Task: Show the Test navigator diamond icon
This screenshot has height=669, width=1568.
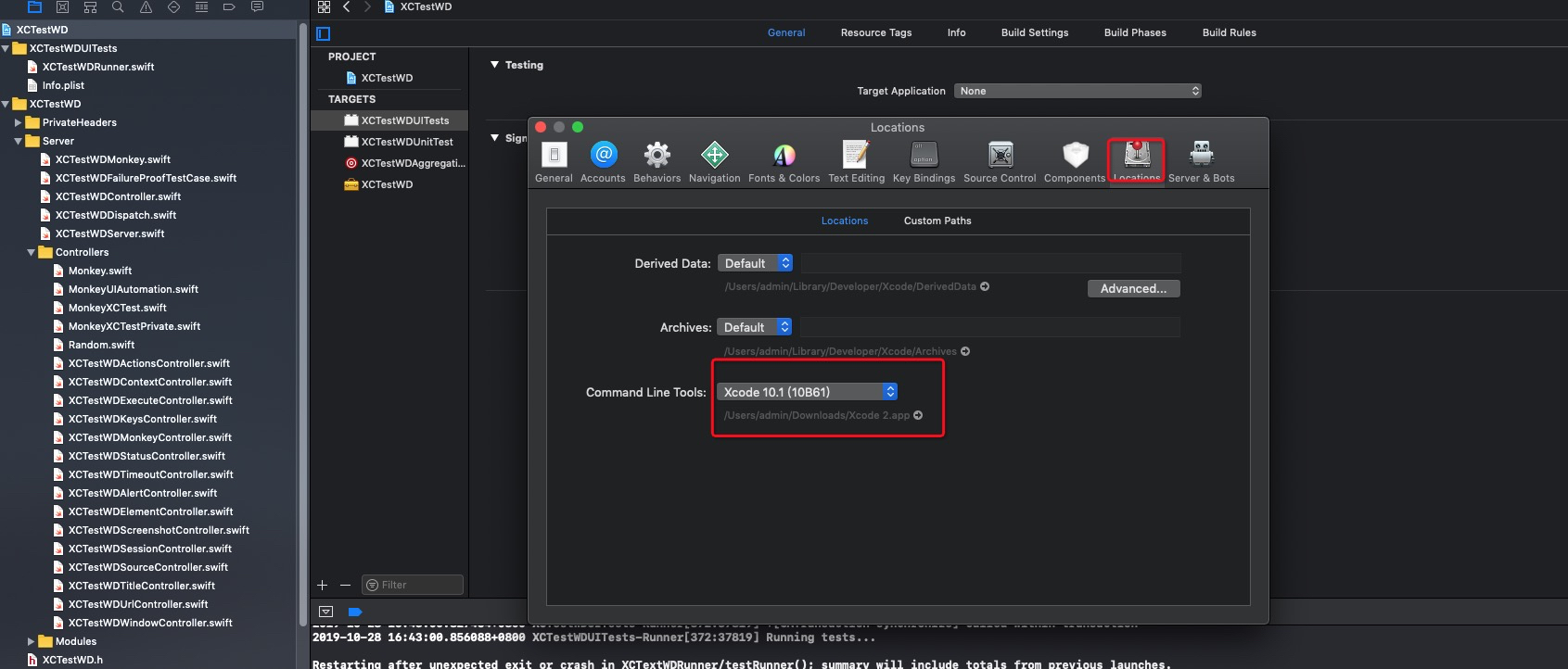Action: tap(173, 6)
